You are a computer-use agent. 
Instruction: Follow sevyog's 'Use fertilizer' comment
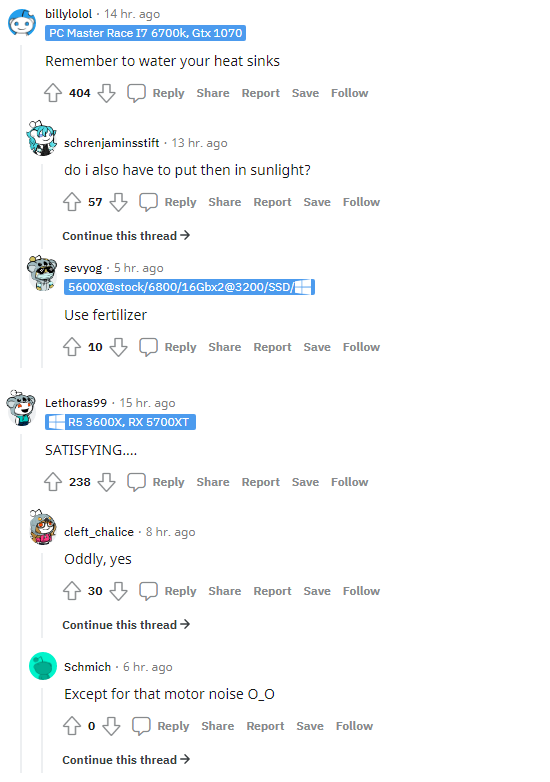pos(362,347)
